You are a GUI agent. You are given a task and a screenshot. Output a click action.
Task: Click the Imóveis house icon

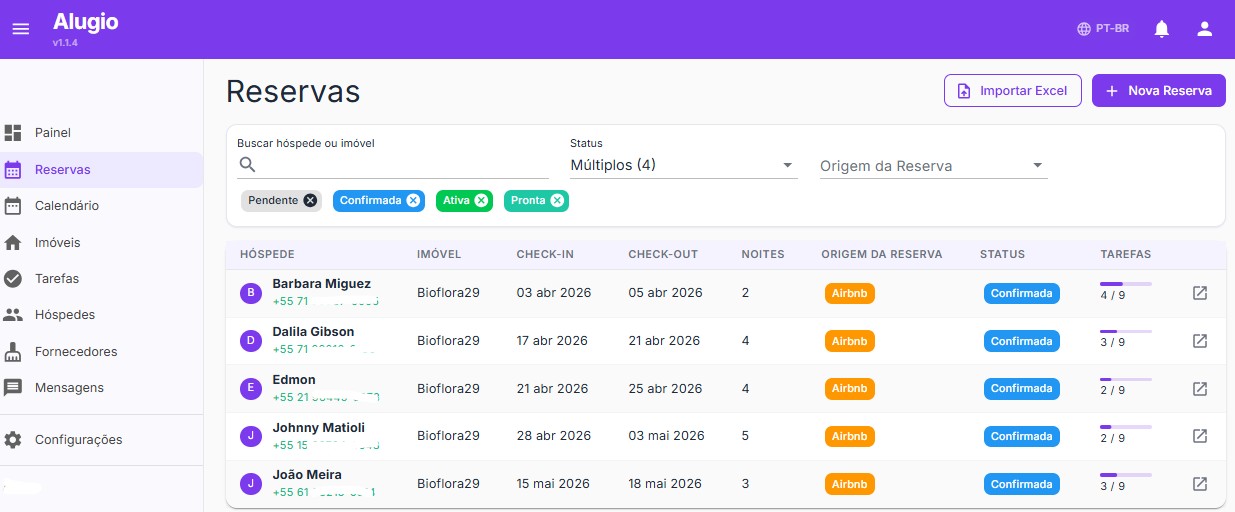tap(13, 243)
